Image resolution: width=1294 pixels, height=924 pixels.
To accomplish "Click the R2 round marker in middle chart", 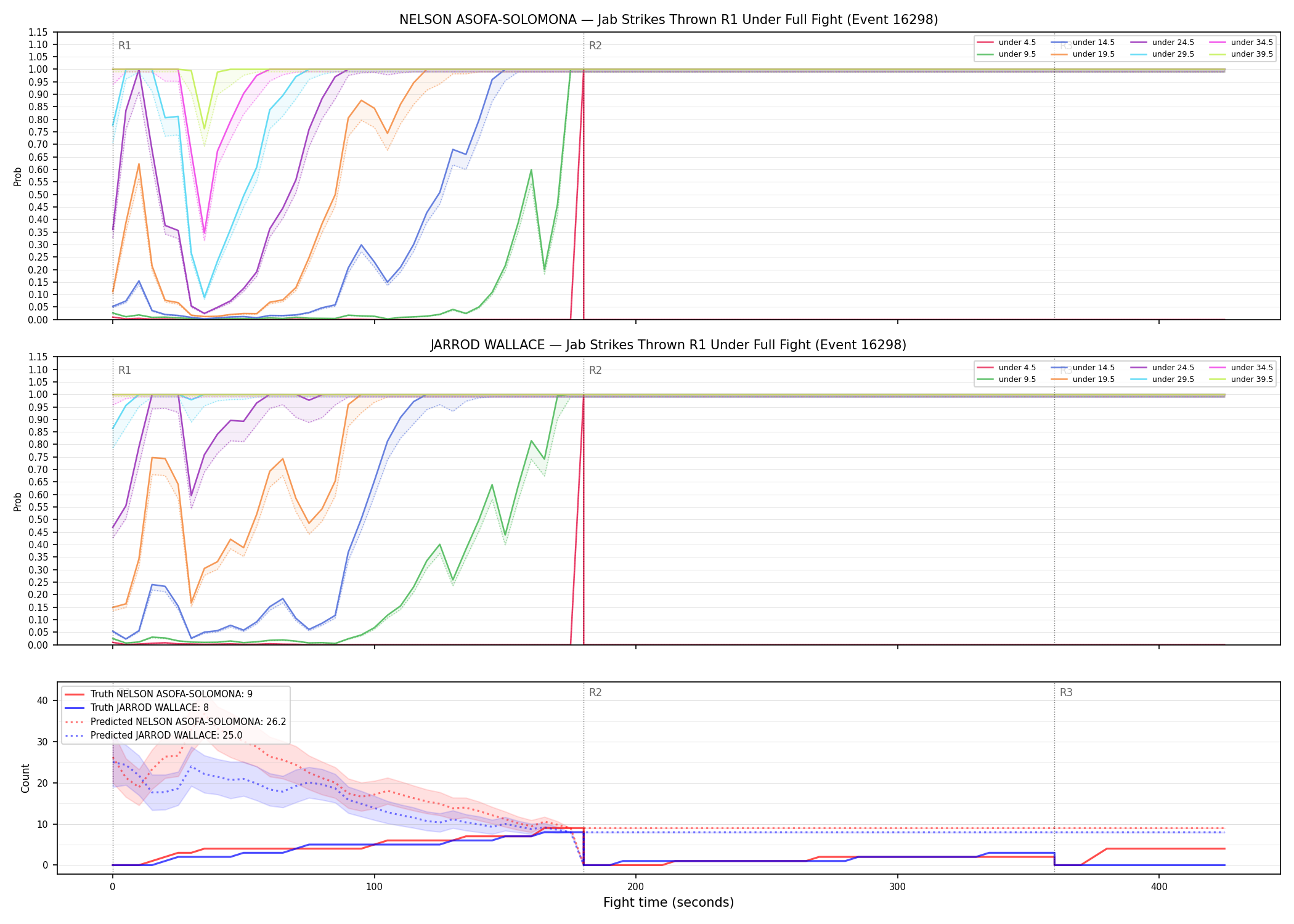I will coord(595,370).
